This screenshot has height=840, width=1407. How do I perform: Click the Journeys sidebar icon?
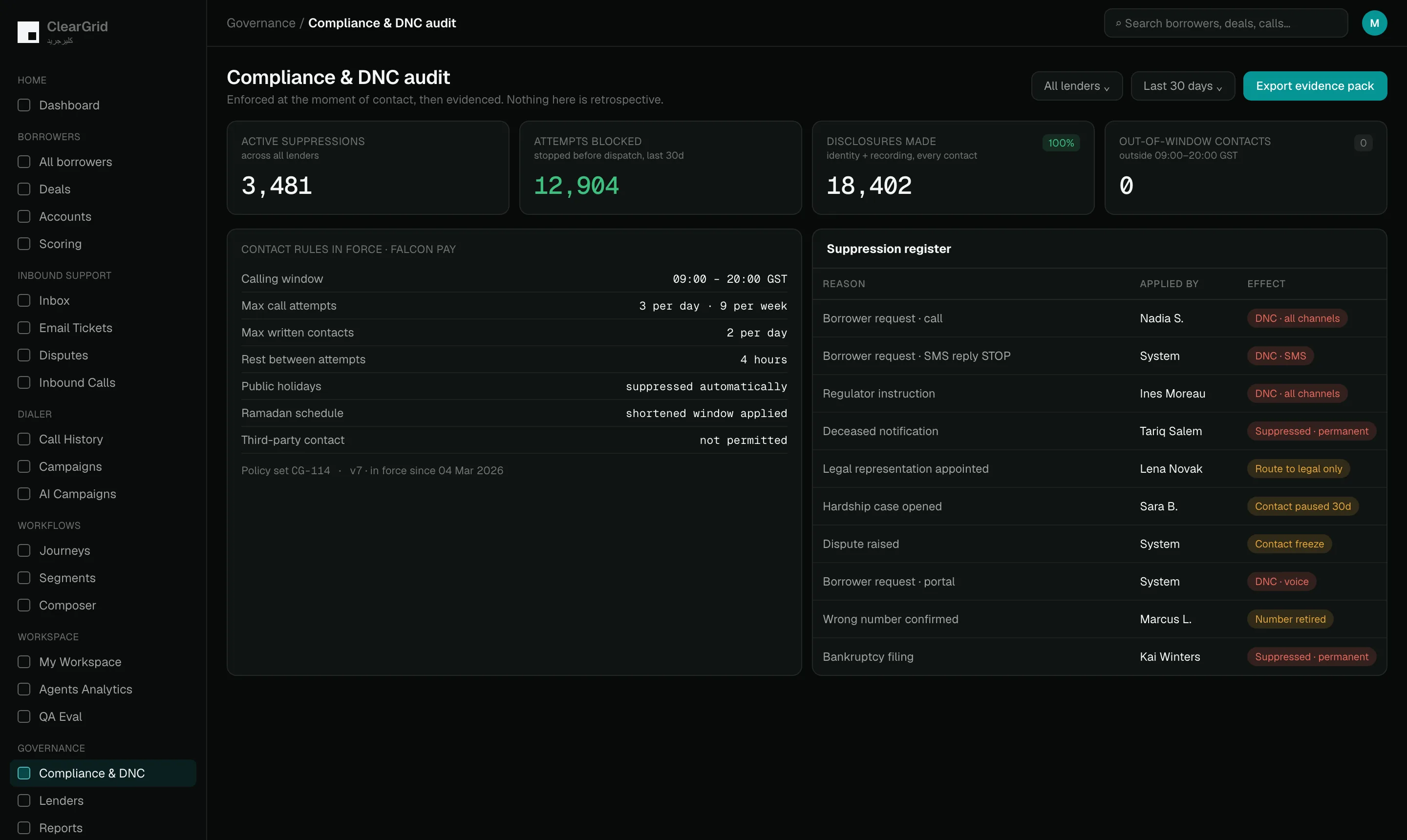point(24,551)
